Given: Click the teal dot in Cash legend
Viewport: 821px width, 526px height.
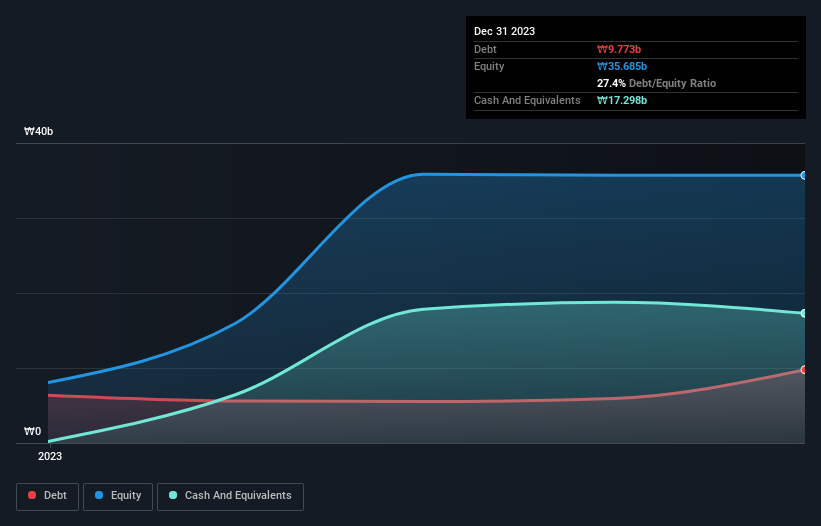Looking at the screenshot, I should 173,495.
